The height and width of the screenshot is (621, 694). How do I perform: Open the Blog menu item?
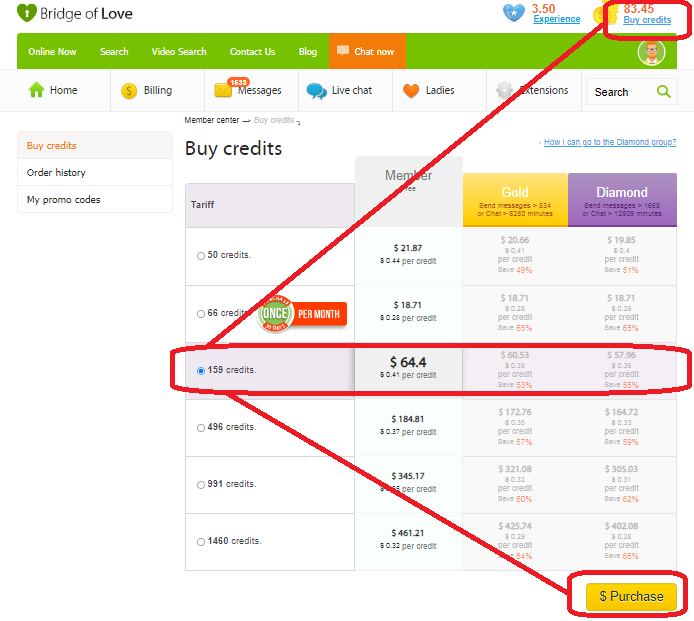308,51
